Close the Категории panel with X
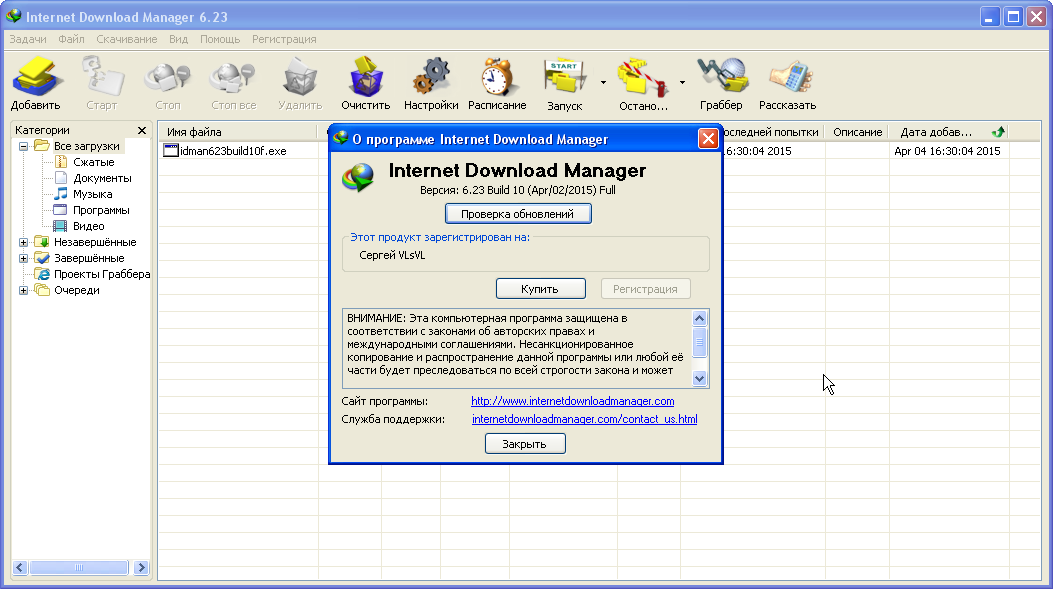Image resolution: width=1053 pixels, height=589 pixels. pyautogui.click(x=142, y=130)
